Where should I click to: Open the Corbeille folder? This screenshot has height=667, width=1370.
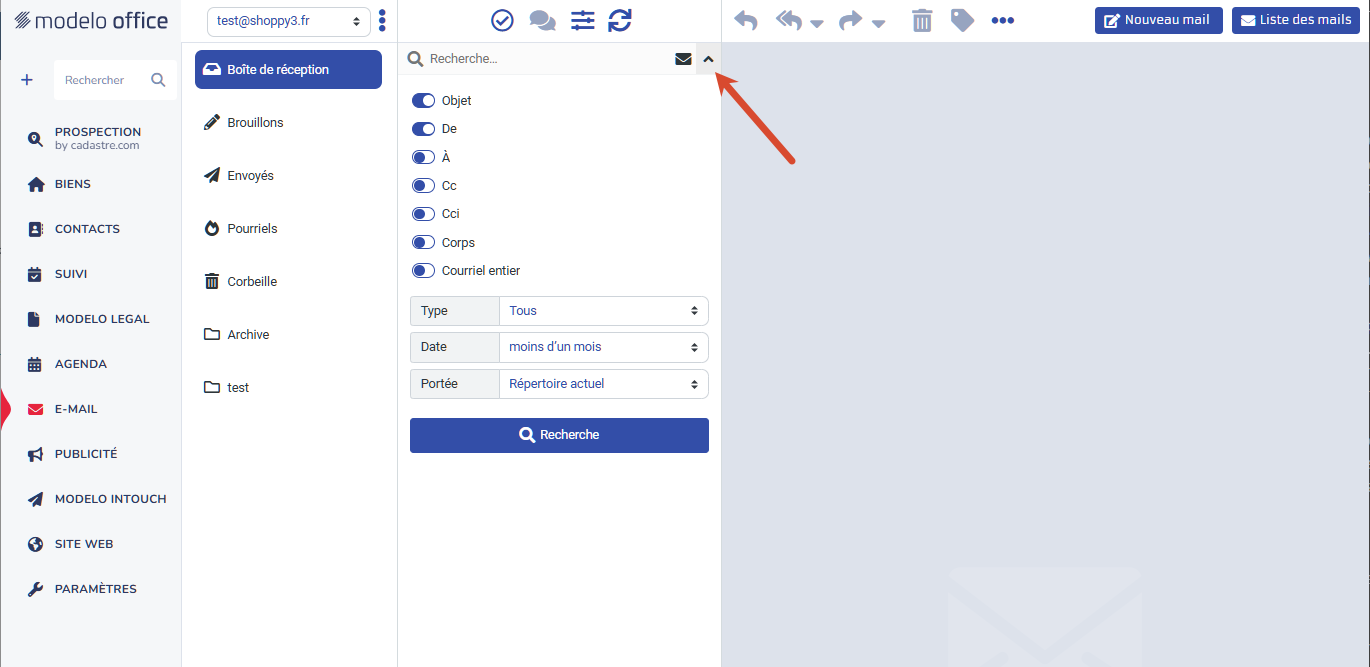(288, 282)
